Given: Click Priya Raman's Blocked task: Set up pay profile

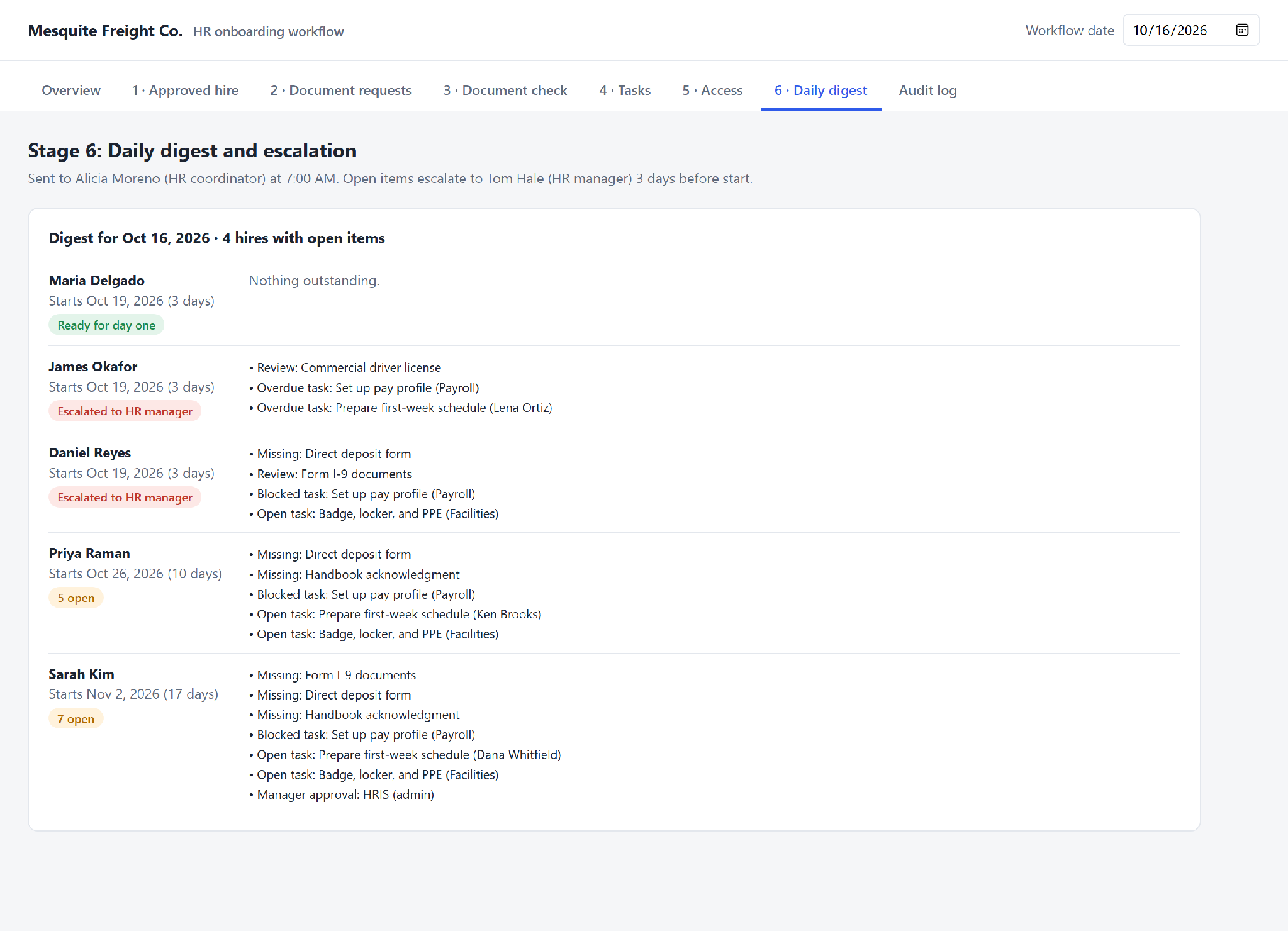Looking at the screenshot, I should (x=362, y=594).
